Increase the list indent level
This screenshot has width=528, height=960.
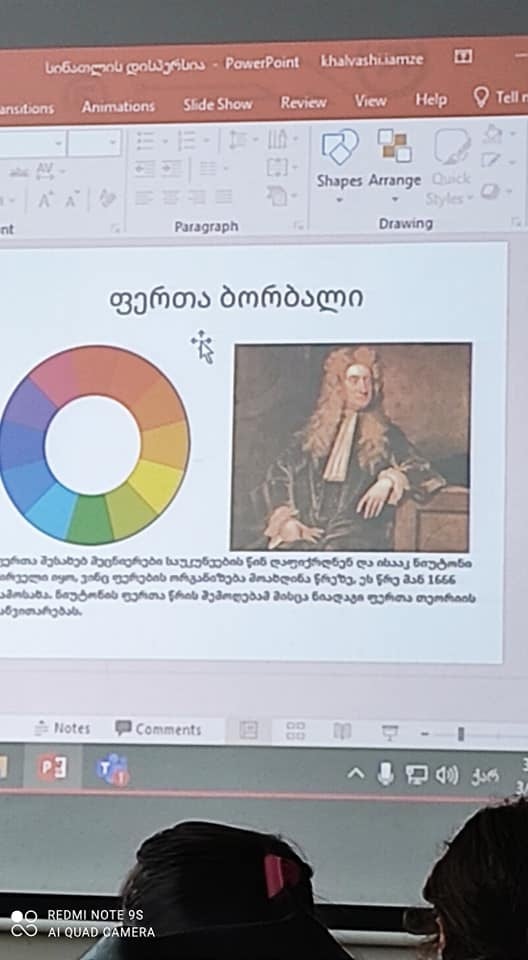click(172, 169)
